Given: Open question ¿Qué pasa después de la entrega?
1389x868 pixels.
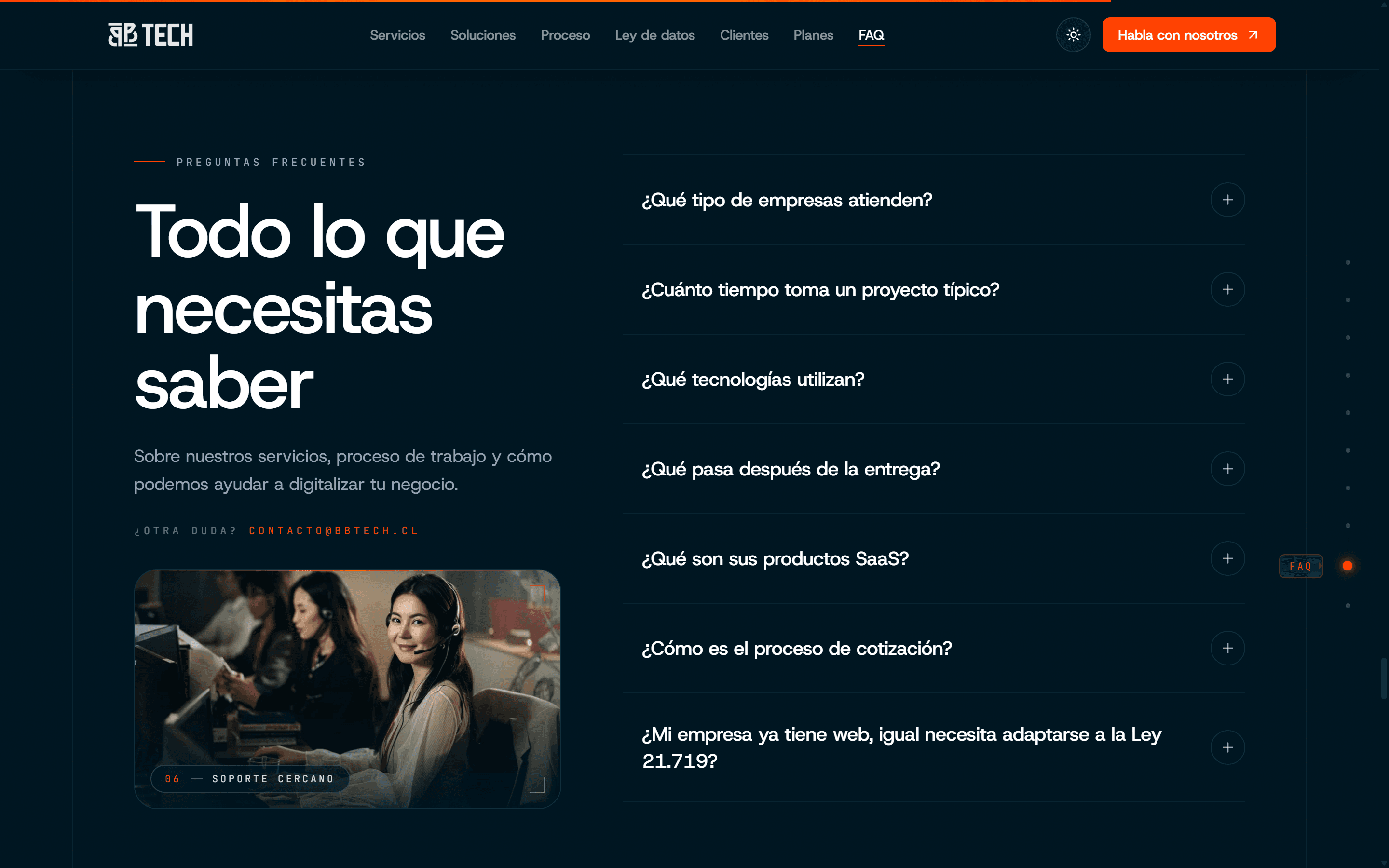Looking at the screenshot, I should pyautogui.click(x=791, y=469).
